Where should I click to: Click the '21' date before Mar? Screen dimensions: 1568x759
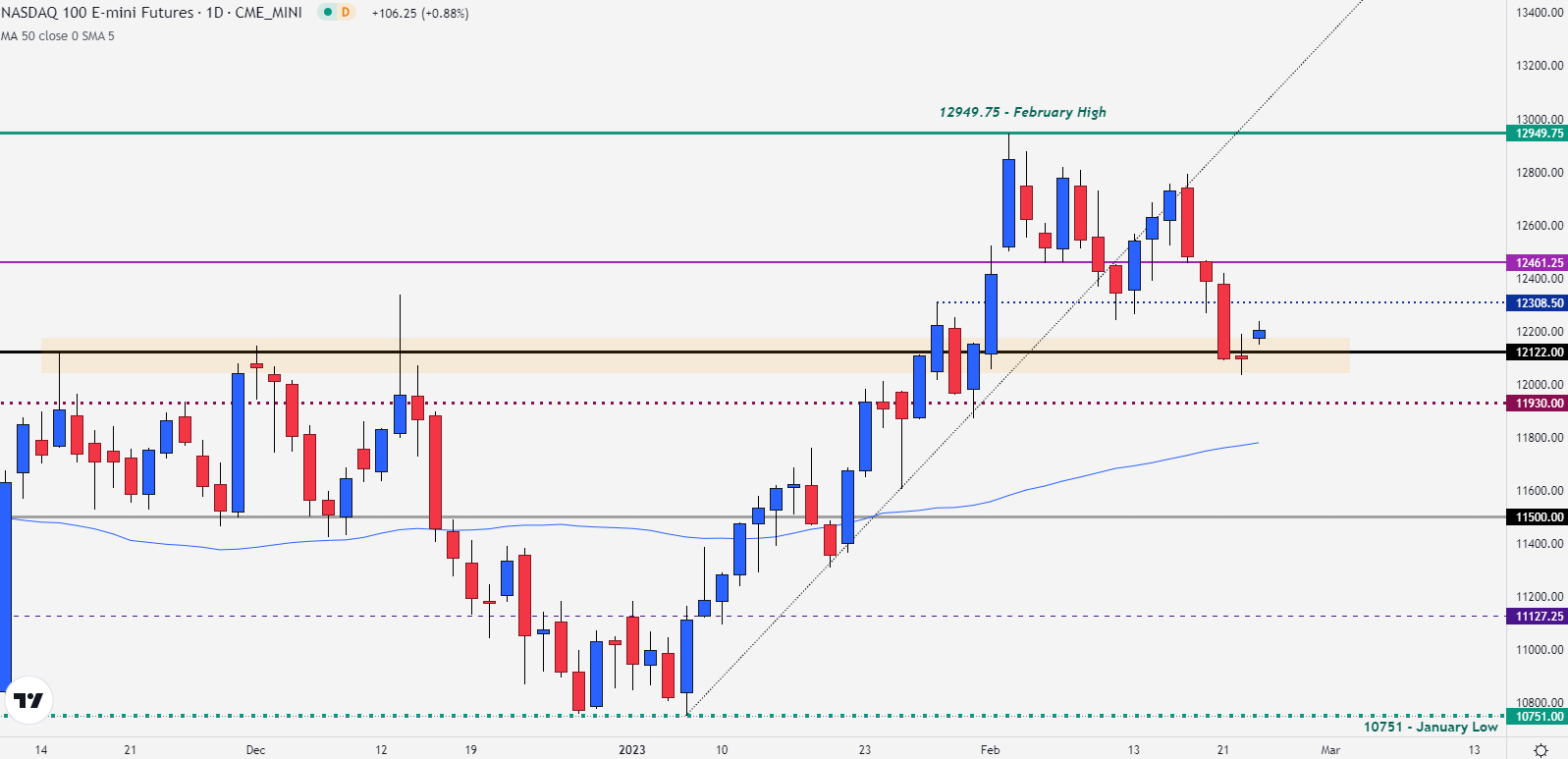tap(1223, 750)
